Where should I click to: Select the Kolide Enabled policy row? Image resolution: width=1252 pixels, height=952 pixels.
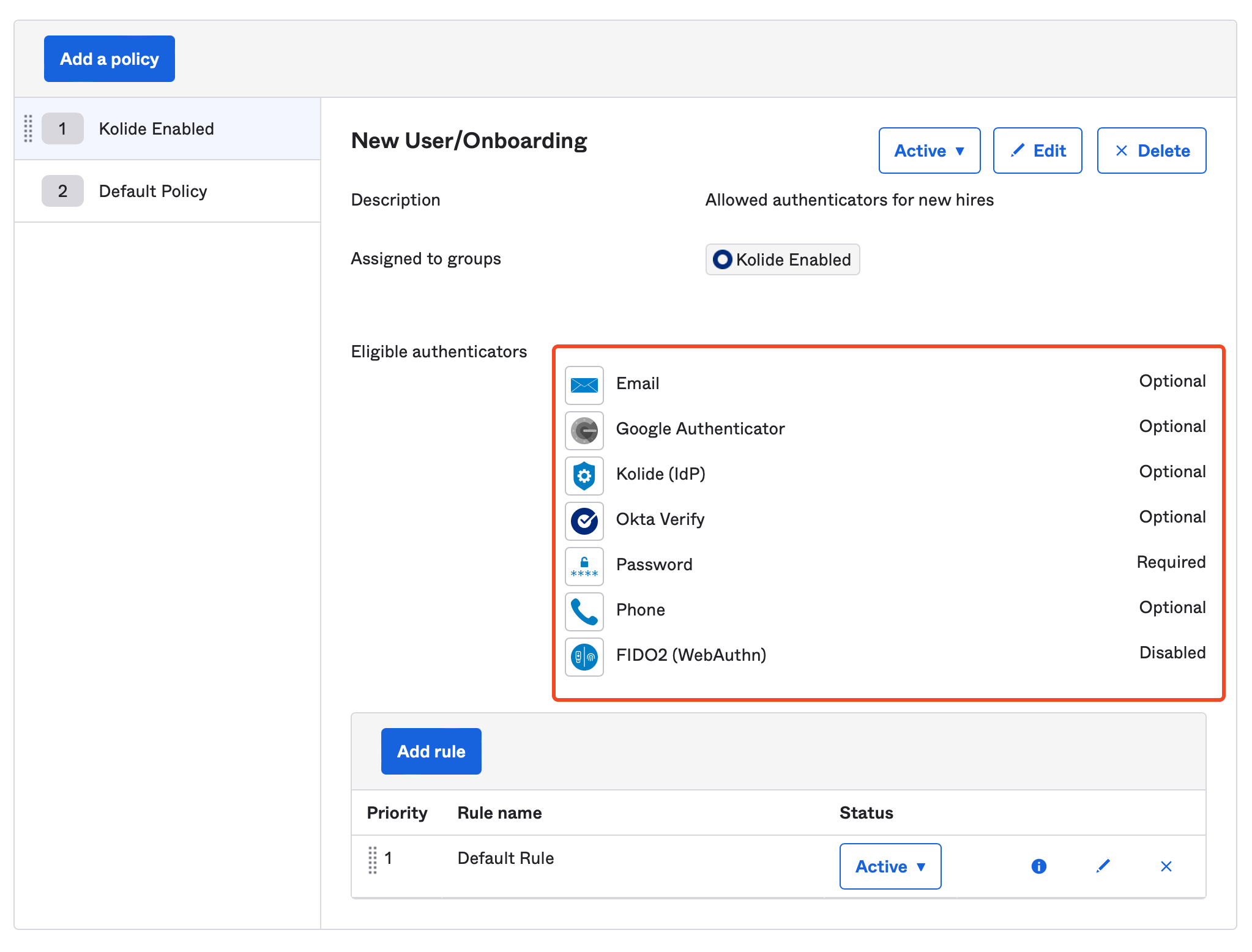point(168,128)
